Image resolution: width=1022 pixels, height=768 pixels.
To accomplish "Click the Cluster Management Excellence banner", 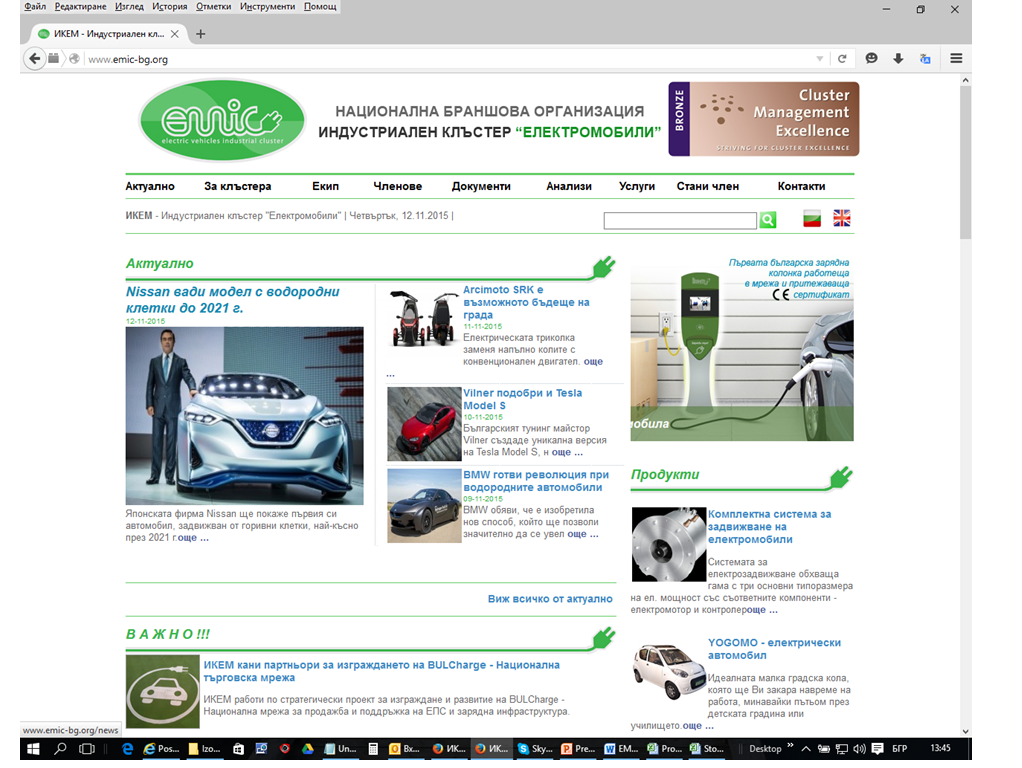I will [763, 119].
